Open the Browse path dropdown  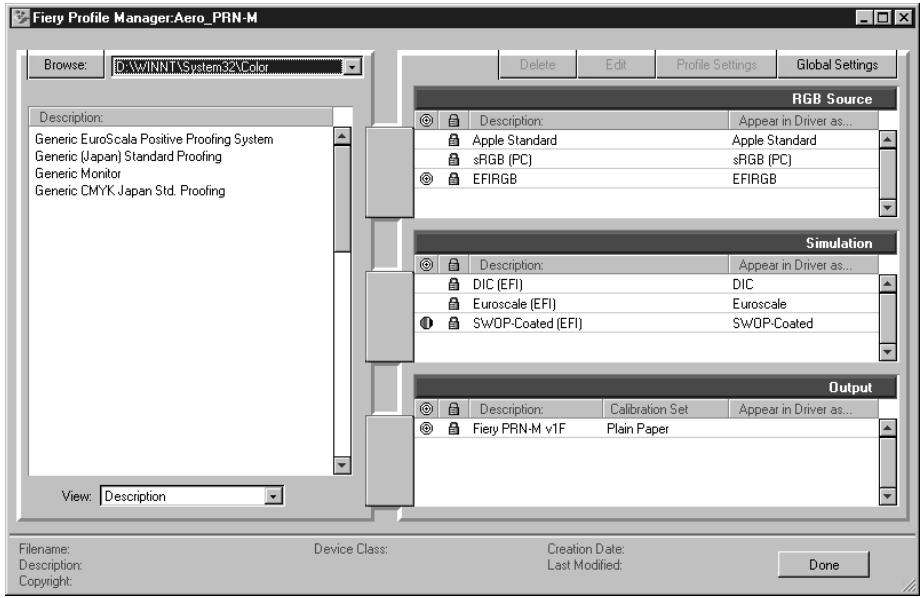(351, 67)
